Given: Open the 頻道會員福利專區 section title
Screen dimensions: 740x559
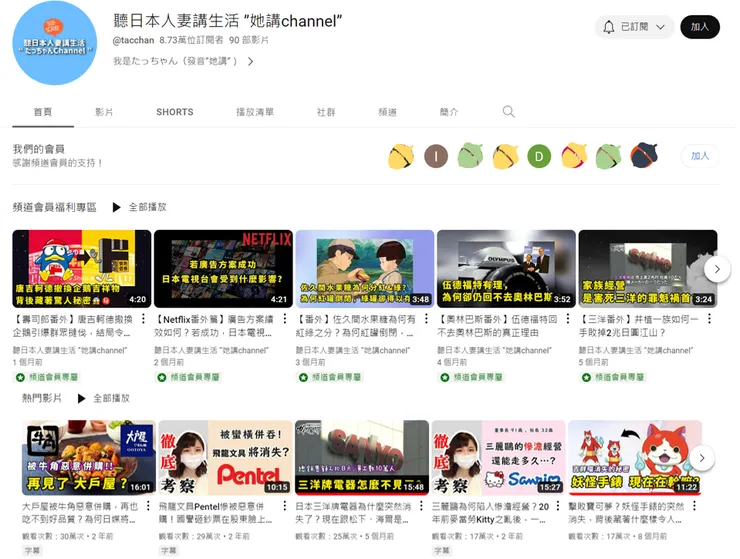Looking at the screenshot, I should click(55, 207).
